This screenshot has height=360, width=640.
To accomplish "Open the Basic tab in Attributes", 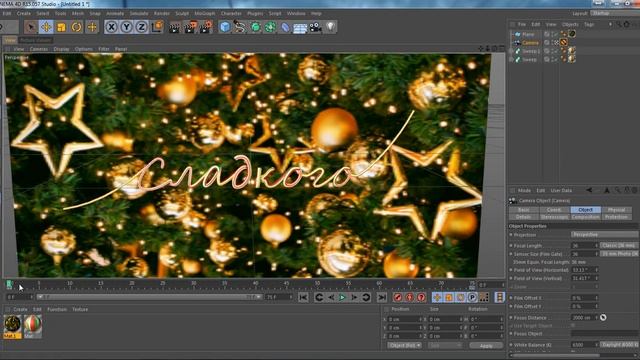I will click(x=523, y=210).
